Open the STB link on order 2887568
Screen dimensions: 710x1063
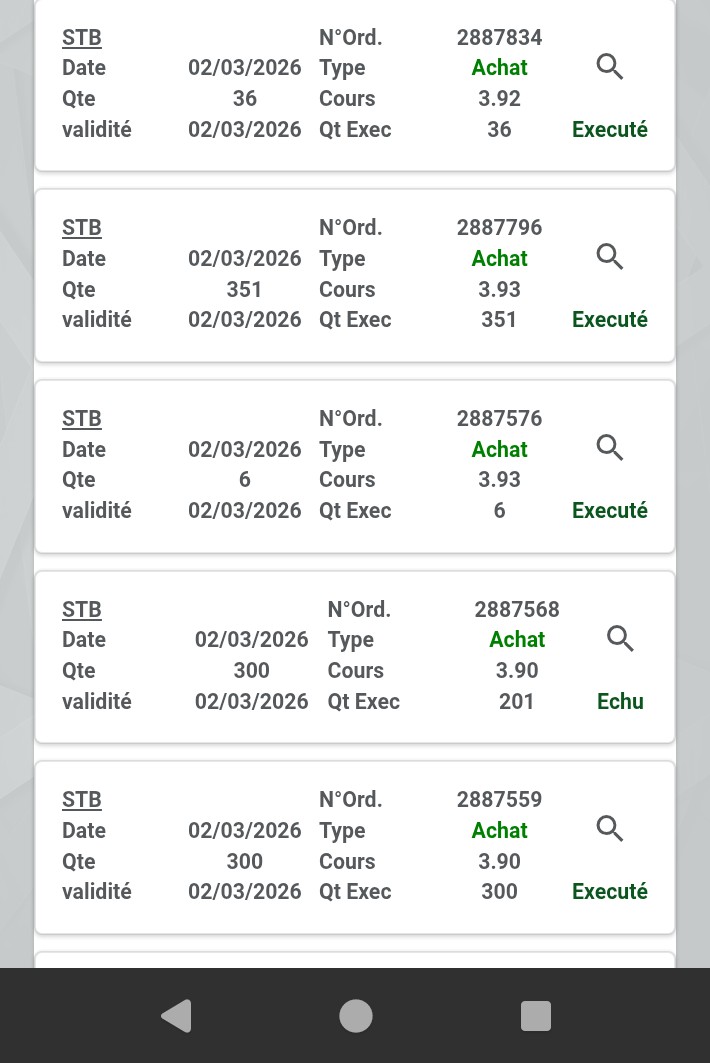point(82,610)
